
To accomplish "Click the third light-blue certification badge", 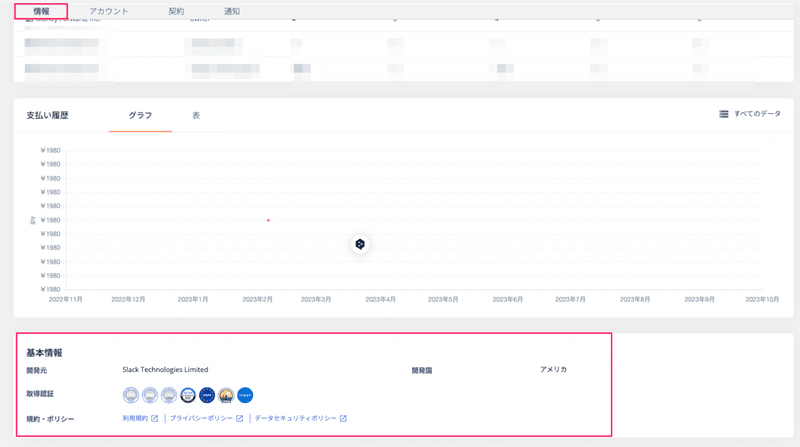I will click(169, 395).
